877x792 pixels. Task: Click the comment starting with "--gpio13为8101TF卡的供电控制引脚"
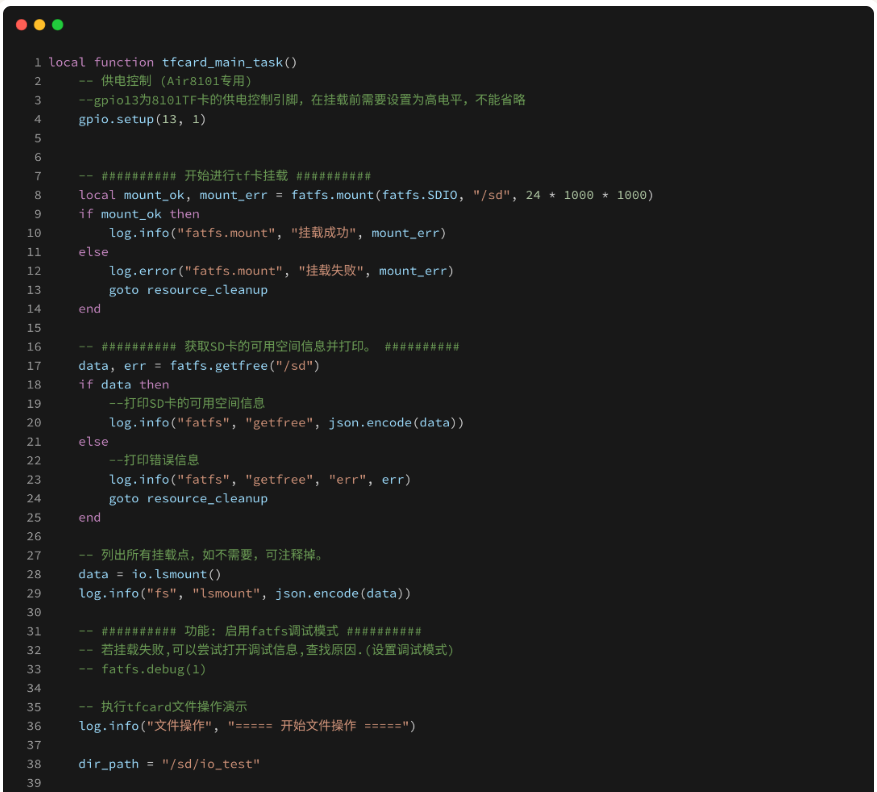tap(301, 100)
